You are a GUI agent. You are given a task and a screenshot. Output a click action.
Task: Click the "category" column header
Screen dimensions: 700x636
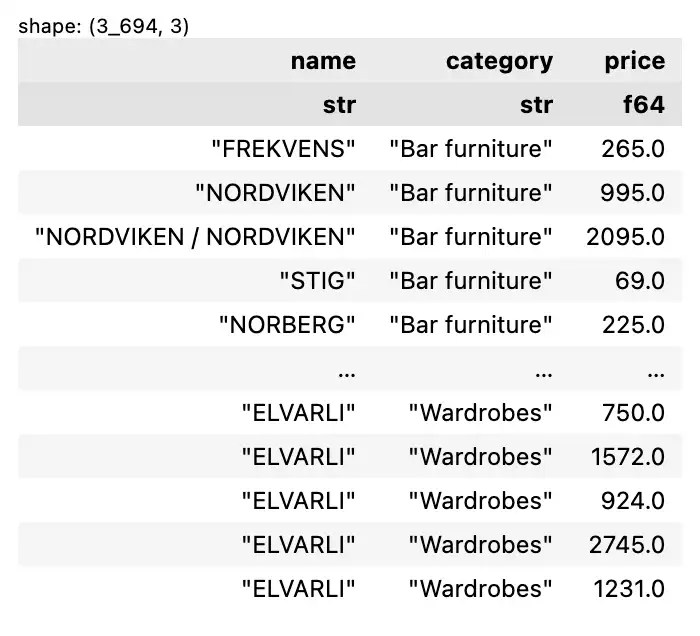[x=499, y=61]
